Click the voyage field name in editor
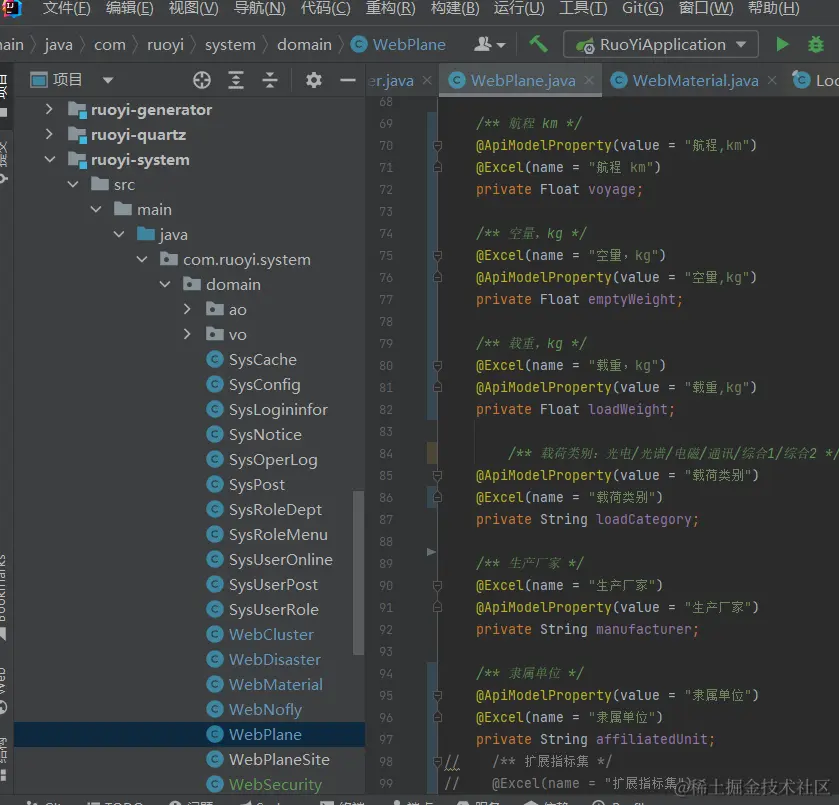 [x=612, y=189]
